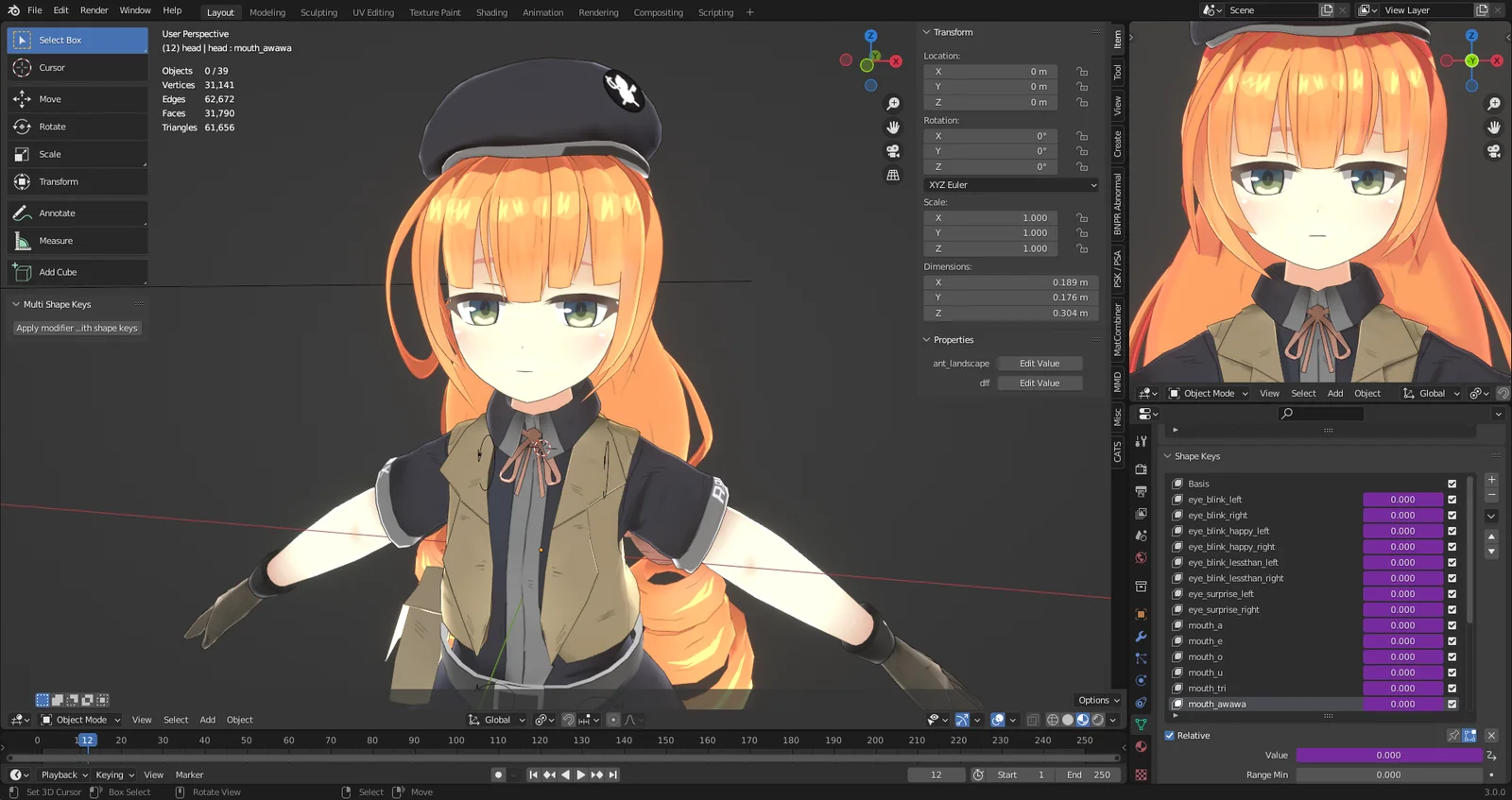The height and width of the screenshot is (800, 1512).
Task: Open View Layer properties tab icon
Action: 1141,514
